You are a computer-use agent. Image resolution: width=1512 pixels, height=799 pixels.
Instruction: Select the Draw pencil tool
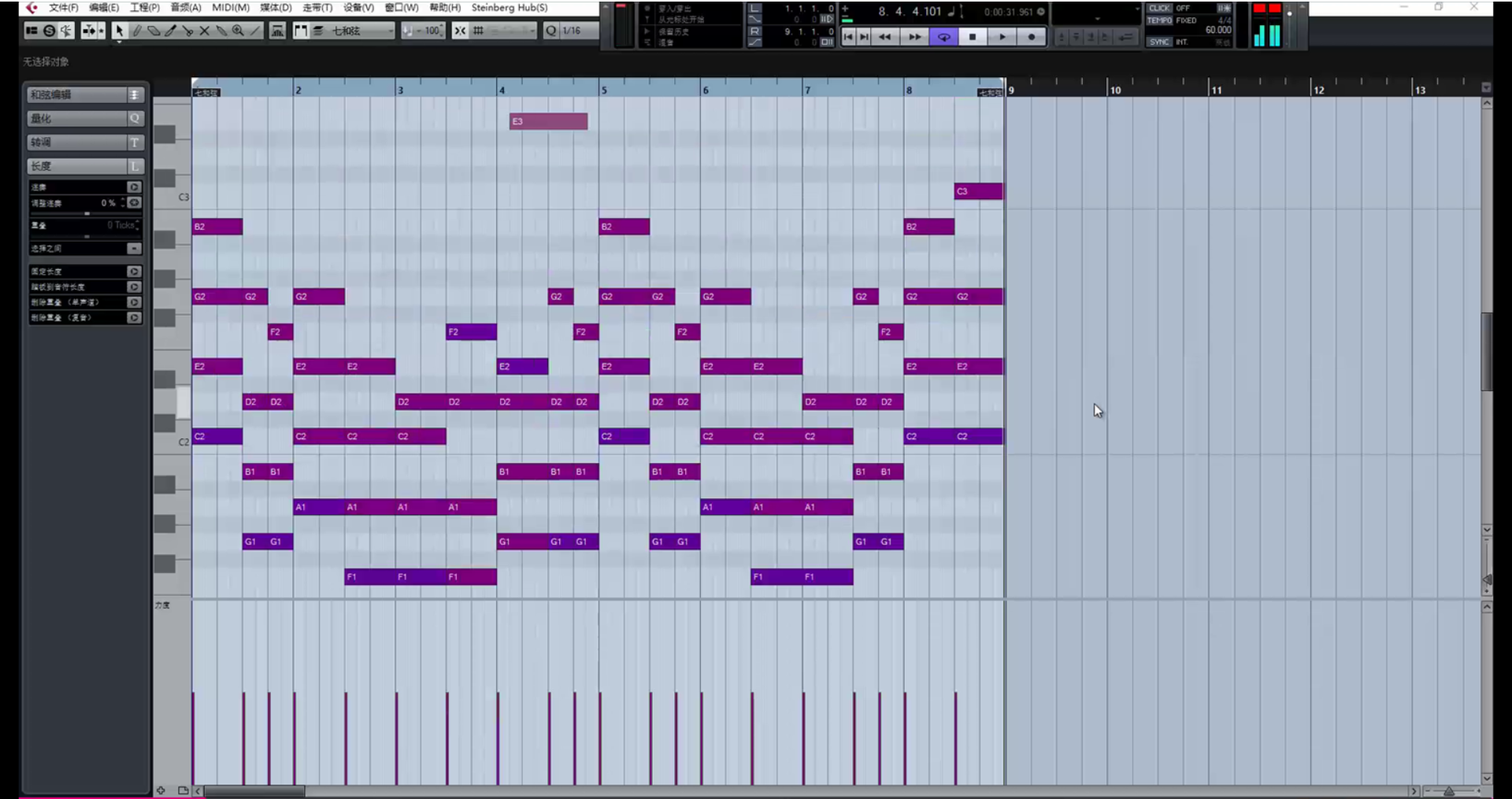(137, 31)
